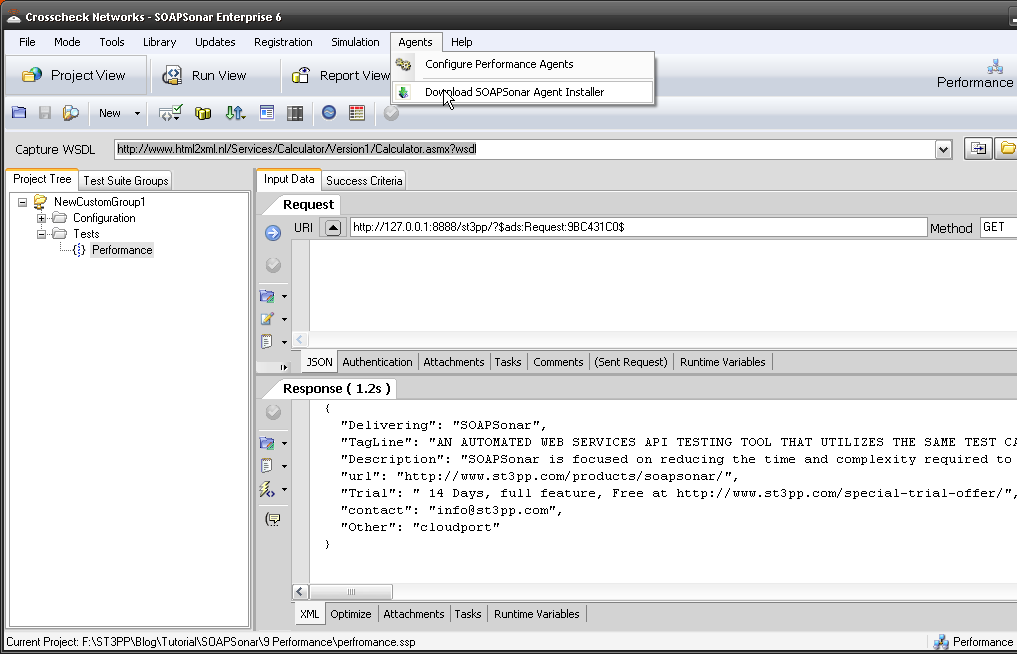The width and height of the screenshot is (1017, 654).
Task: Open the Optimize tab in Response
Action: [350, 614]
